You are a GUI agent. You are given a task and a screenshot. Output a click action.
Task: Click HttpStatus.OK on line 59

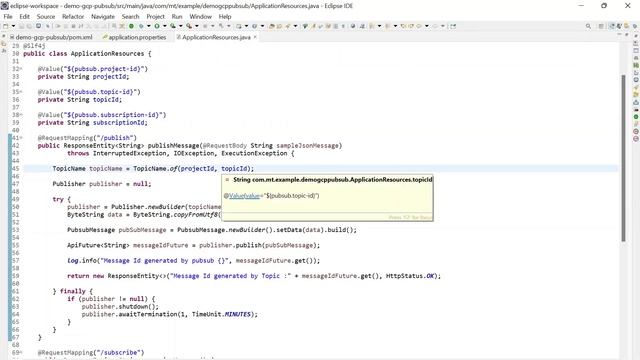click(410, 276)
